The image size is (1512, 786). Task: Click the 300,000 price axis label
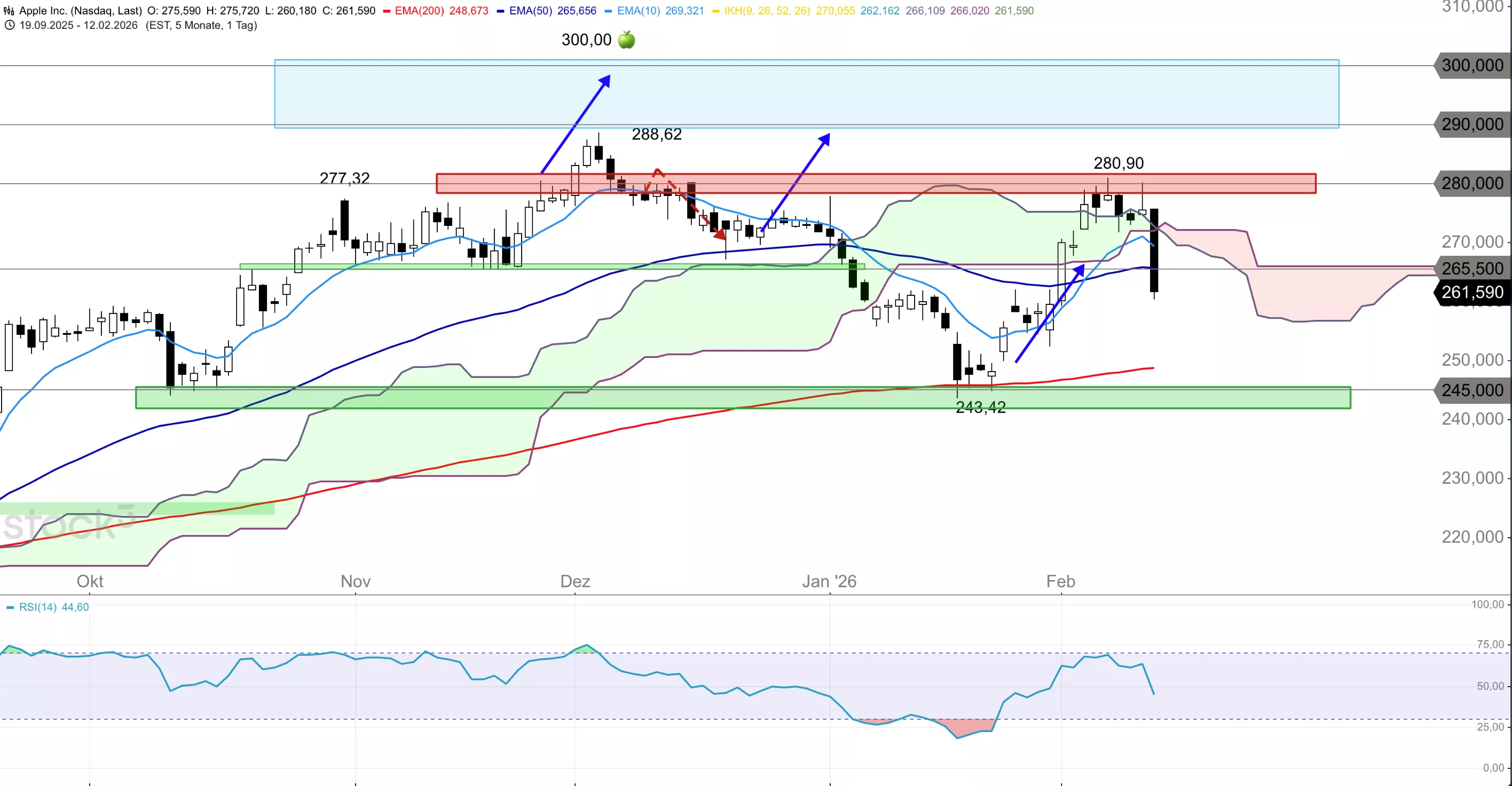click(1472, 65)
